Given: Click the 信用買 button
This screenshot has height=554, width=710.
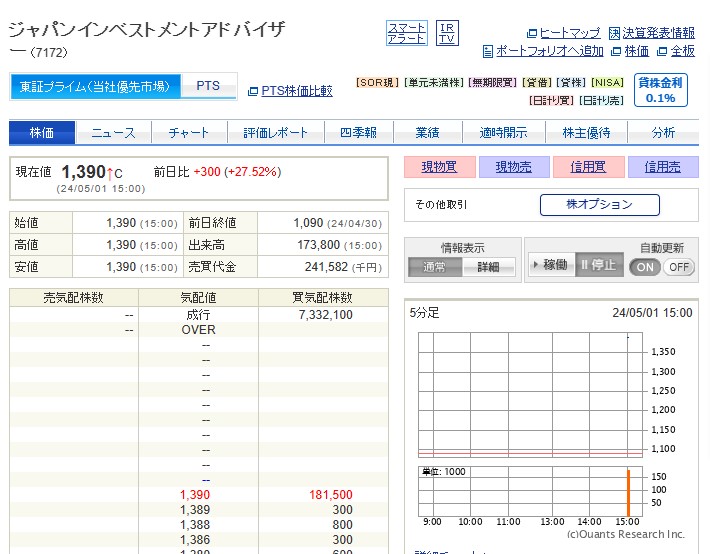Looking at the screenshot, I should pyautogui.click(x=589, y=167).
